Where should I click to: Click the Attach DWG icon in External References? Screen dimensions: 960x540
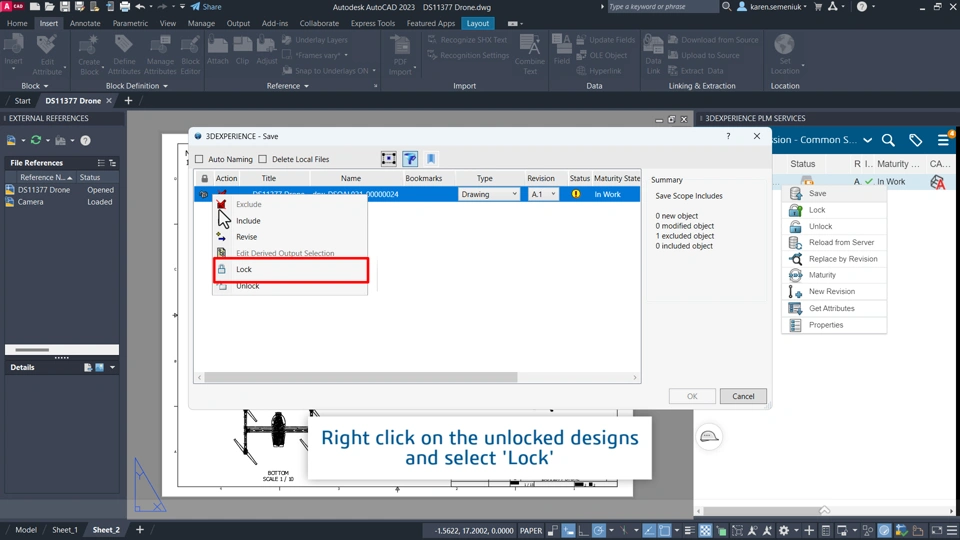(11, 140)
